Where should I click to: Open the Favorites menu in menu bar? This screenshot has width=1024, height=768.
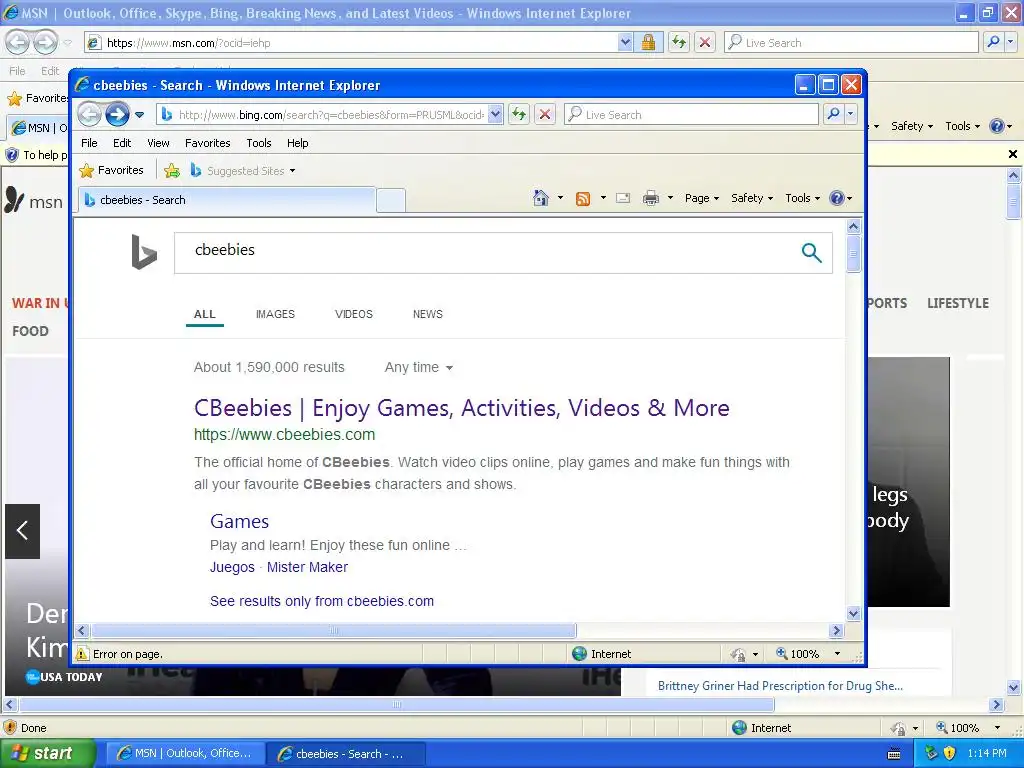click(x=208, y=143)
